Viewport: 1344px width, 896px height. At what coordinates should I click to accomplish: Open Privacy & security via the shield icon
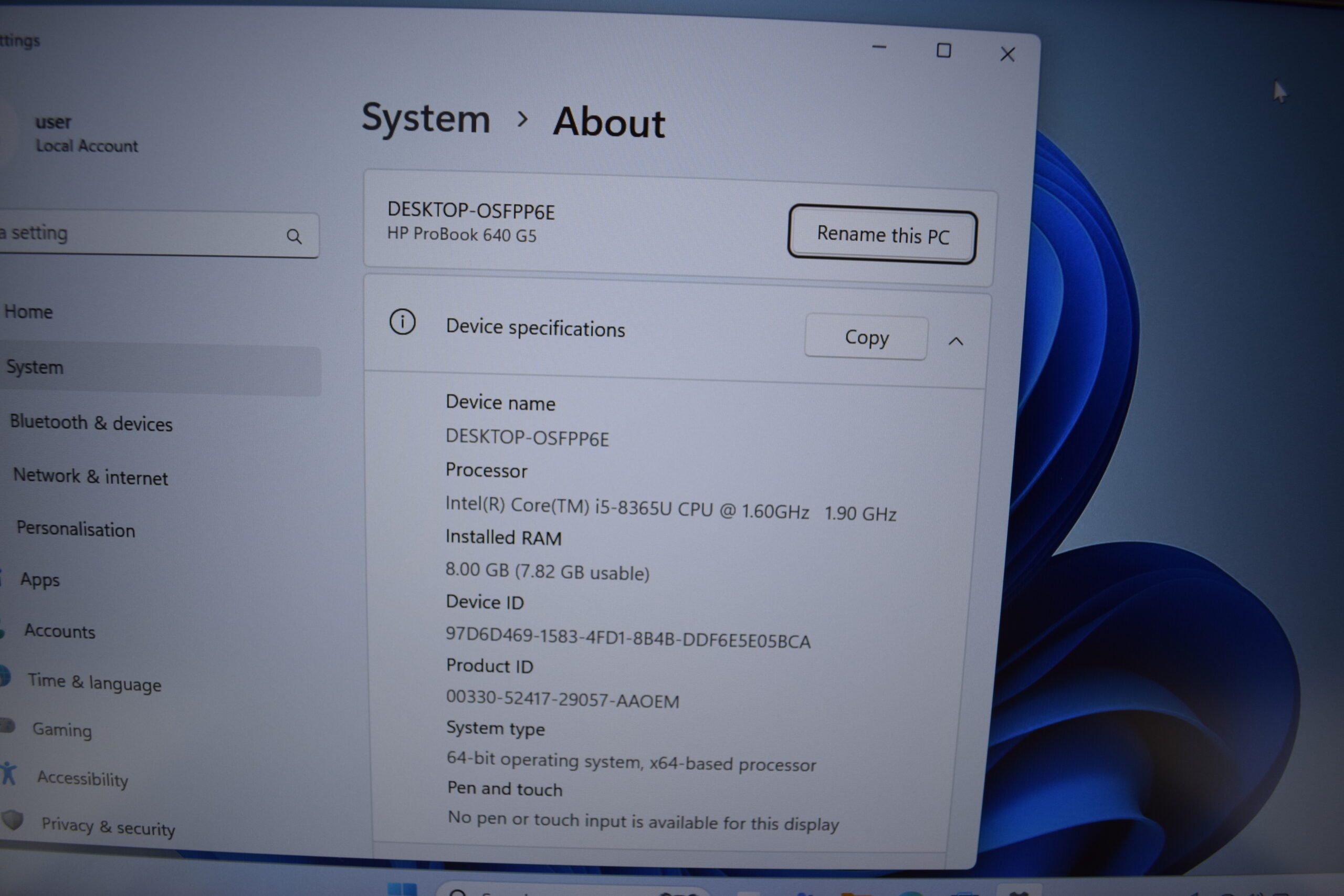click(x=12, y=820)
